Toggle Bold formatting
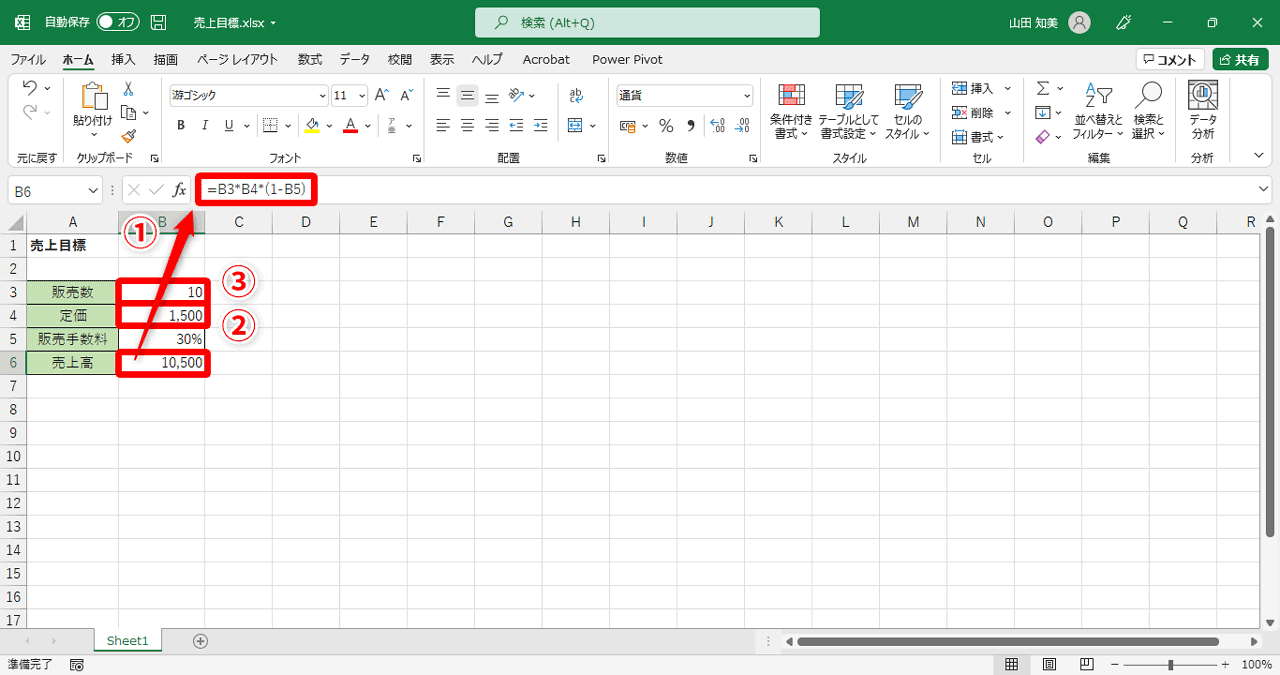The height and width of the screenshot is (675, 1280). point(181,126)
